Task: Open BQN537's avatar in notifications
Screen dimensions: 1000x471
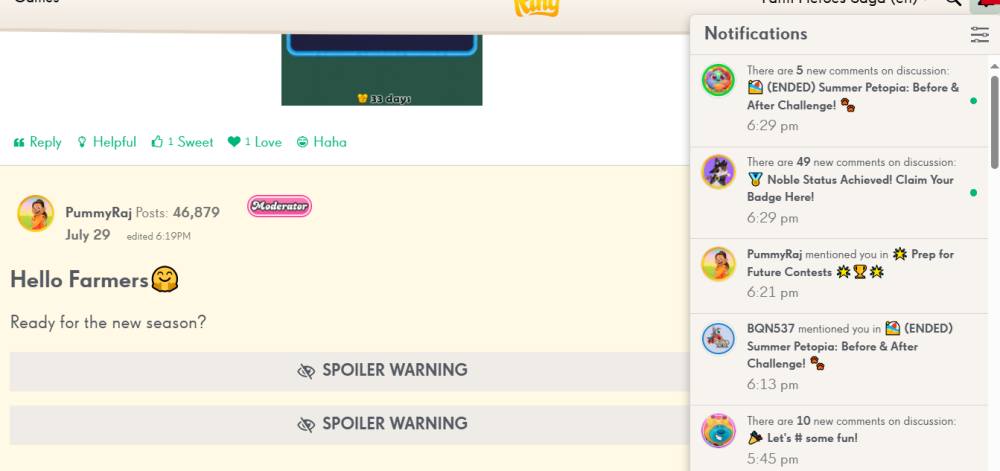Action: 719,338
